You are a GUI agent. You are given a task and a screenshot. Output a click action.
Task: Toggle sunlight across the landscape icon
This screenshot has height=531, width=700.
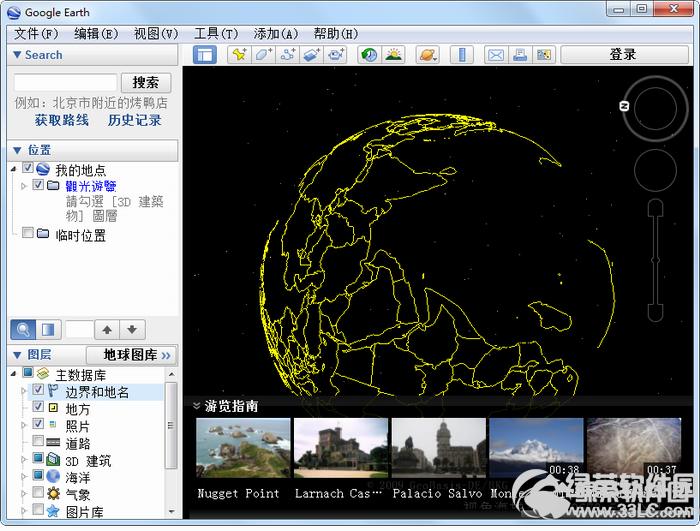tap(393, 55)
